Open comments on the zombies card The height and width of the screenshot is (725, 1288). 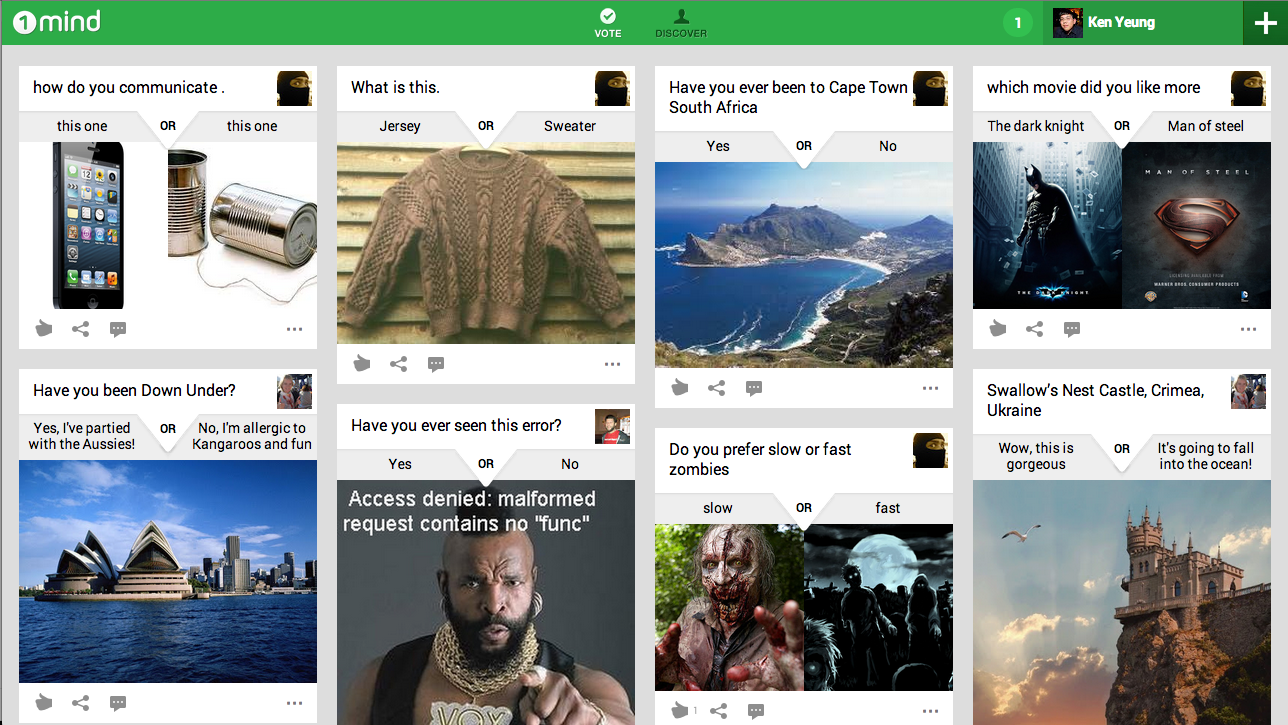click(756, 709)
